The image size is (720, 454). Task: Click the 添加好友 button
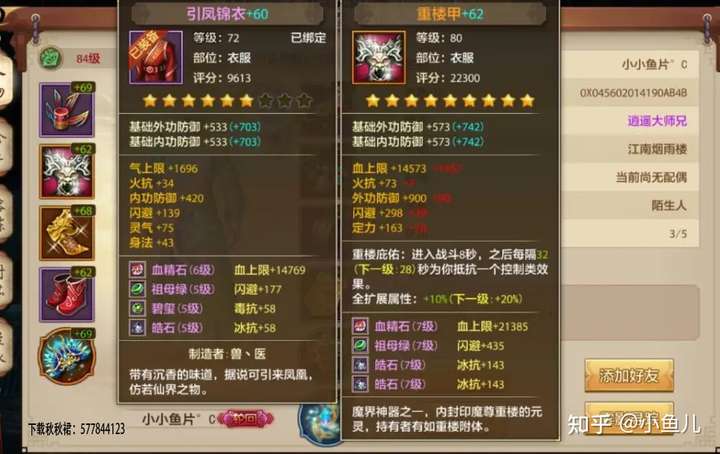point(629,376)
